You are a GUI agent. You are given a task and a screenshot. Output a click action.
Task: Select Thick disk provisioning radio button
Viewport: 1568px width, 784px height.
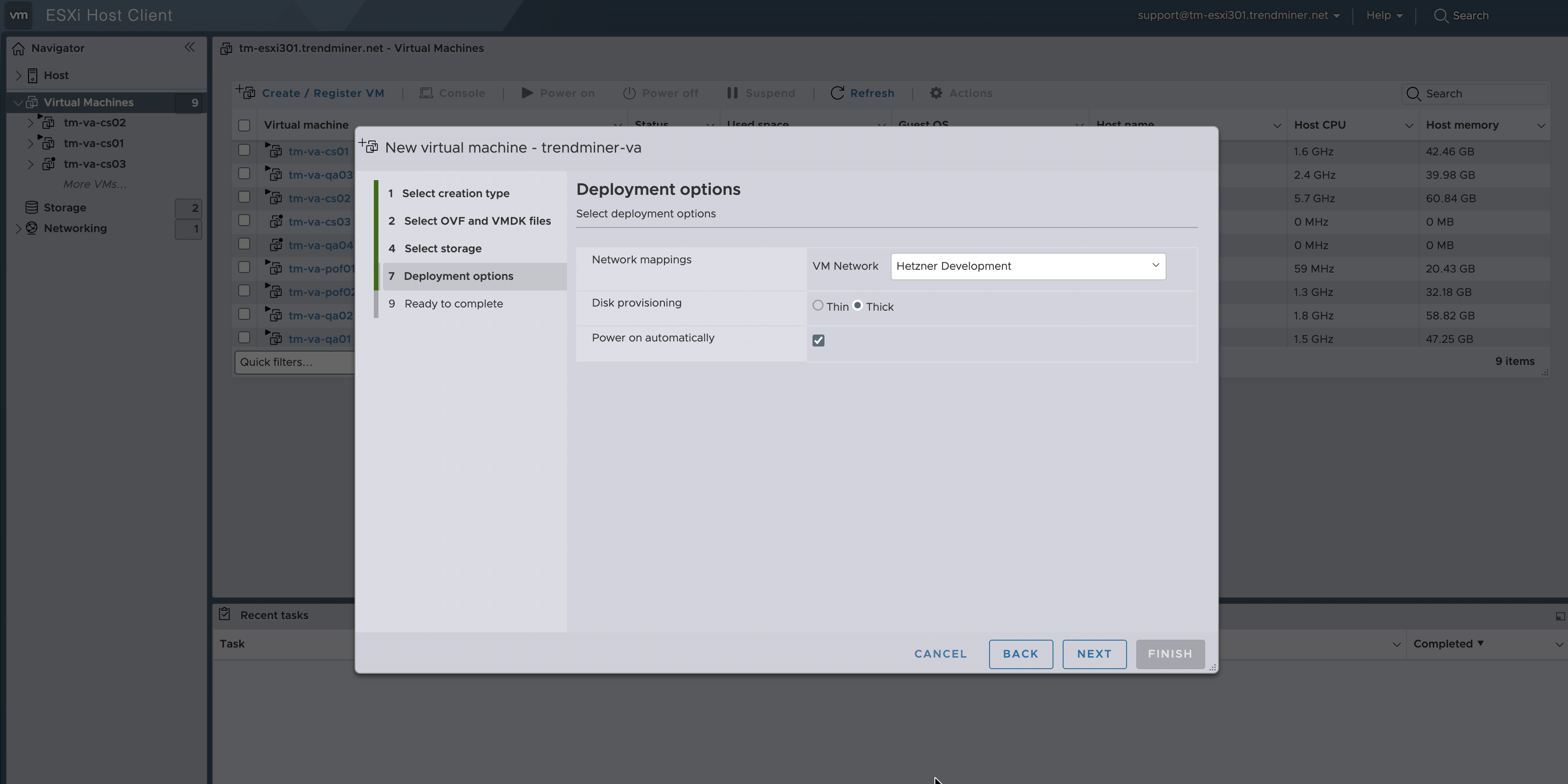(x=858, y=306)
